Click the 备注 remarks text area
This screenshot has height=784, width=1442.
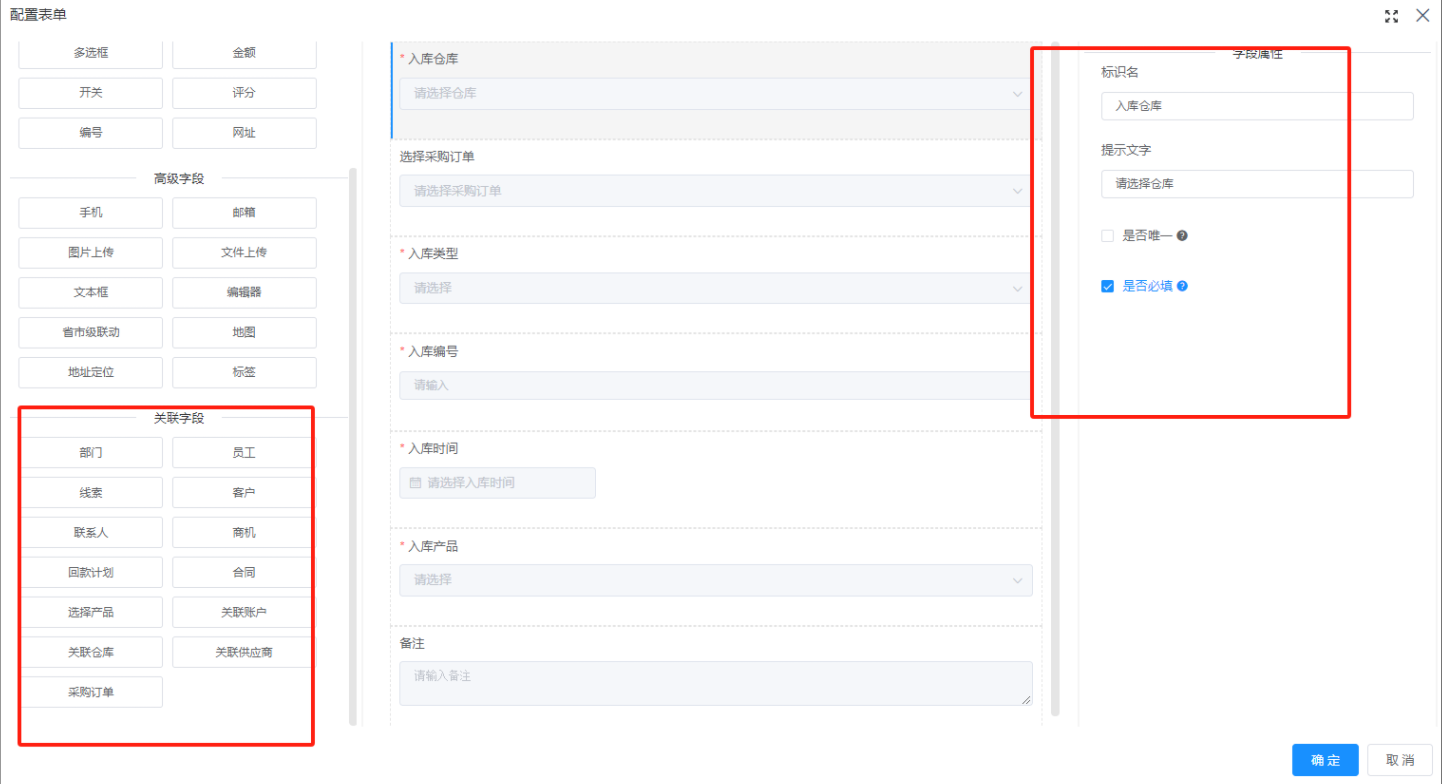tap(715, 682)
